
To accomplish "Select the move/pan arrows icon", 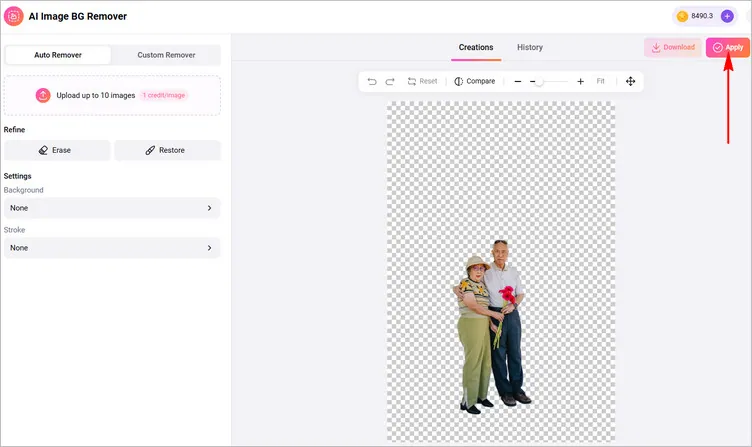I will [x=630, y=81].
